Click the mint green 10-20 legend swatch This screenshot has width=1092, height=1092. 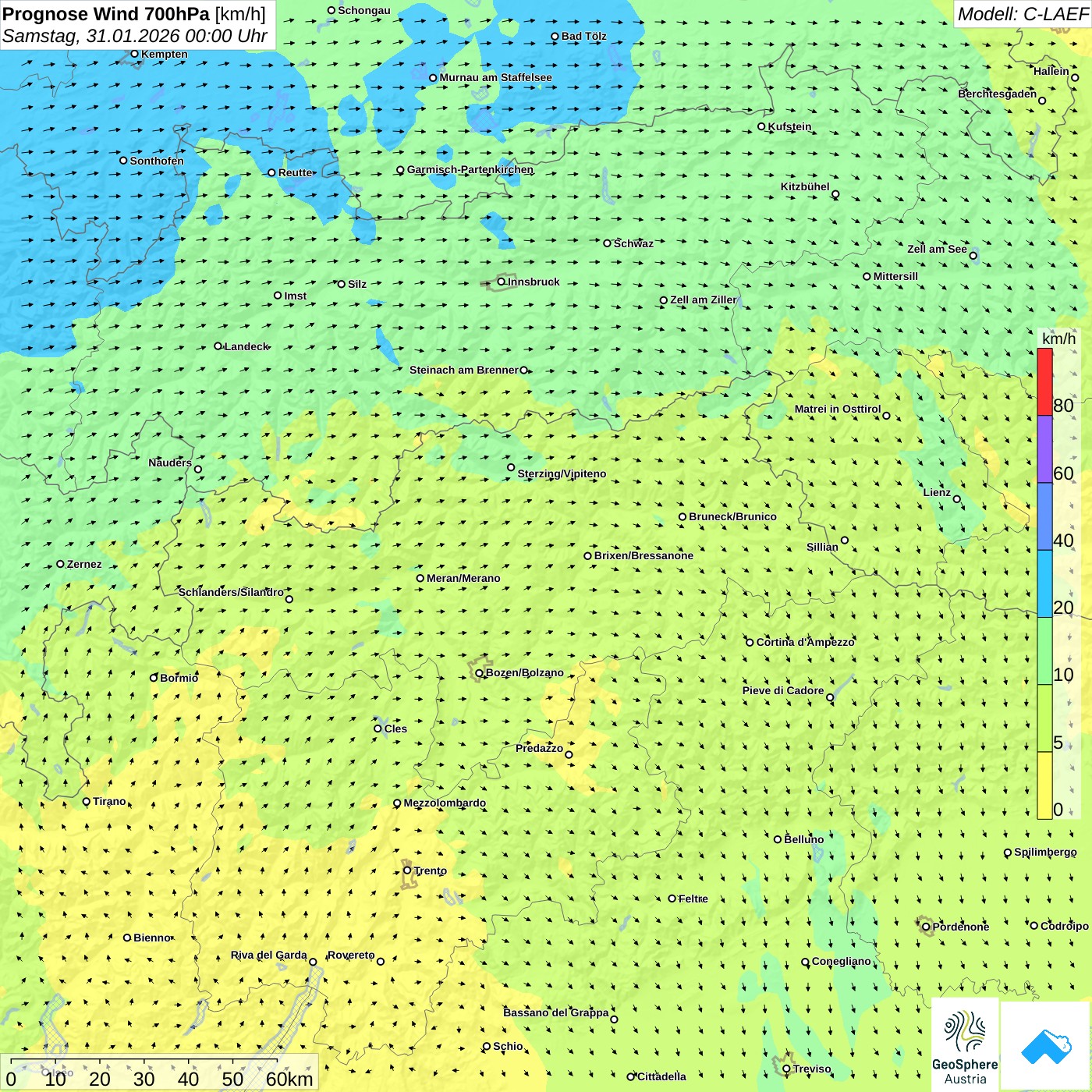pos(1044,651)
